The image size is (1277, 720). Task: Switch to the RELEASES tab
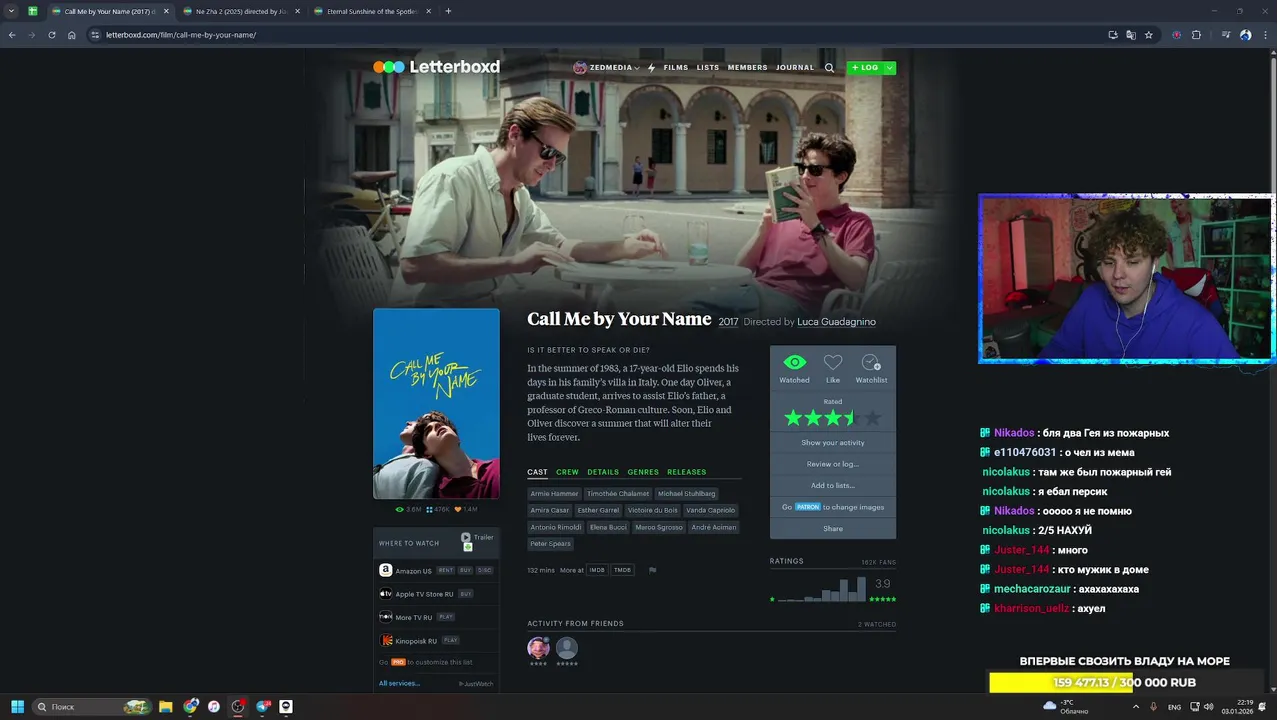click(x=686, y=472)
